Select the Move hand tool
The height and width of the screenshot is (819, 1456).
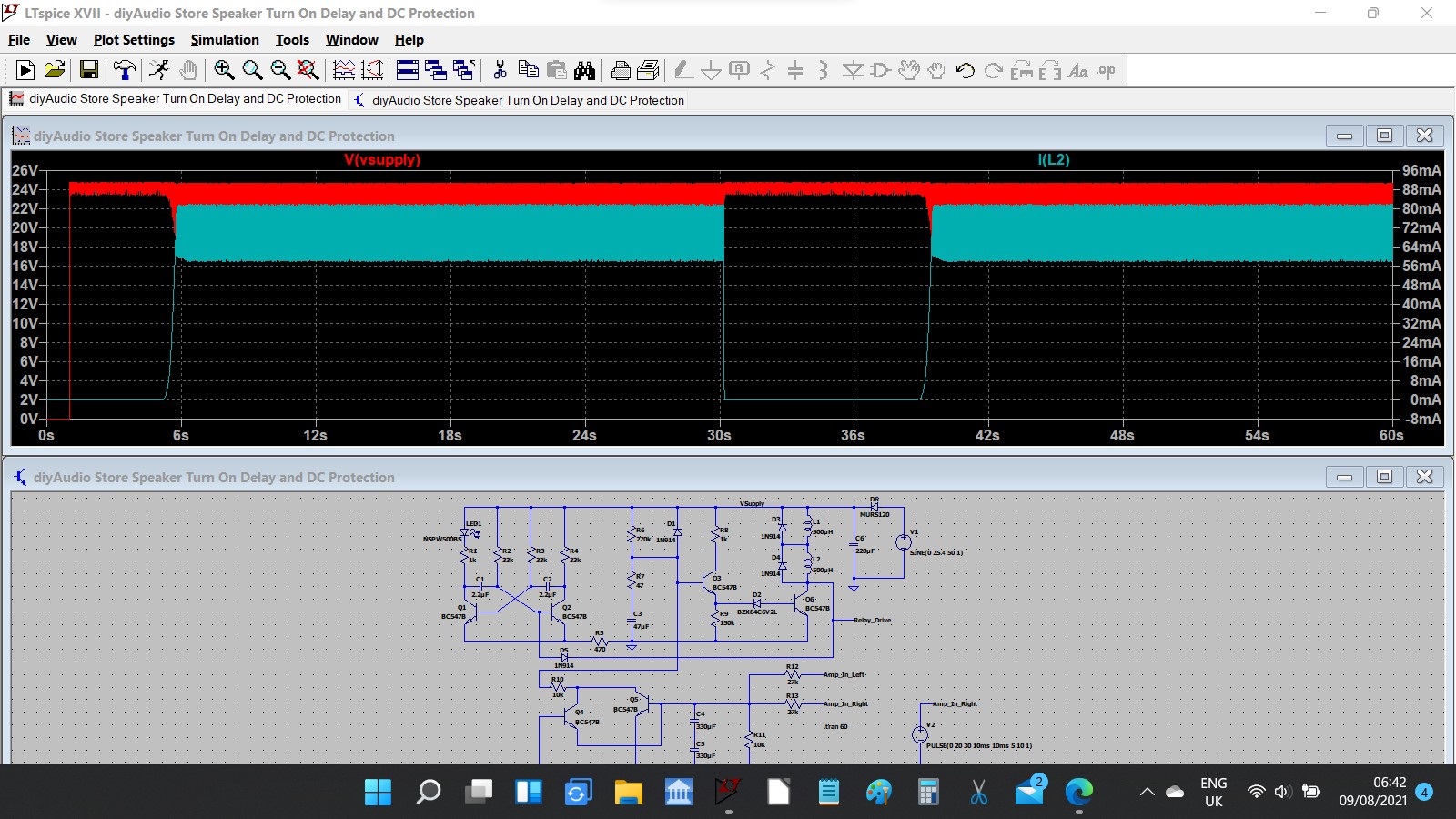pyautogui.click(x=909, y=70)
